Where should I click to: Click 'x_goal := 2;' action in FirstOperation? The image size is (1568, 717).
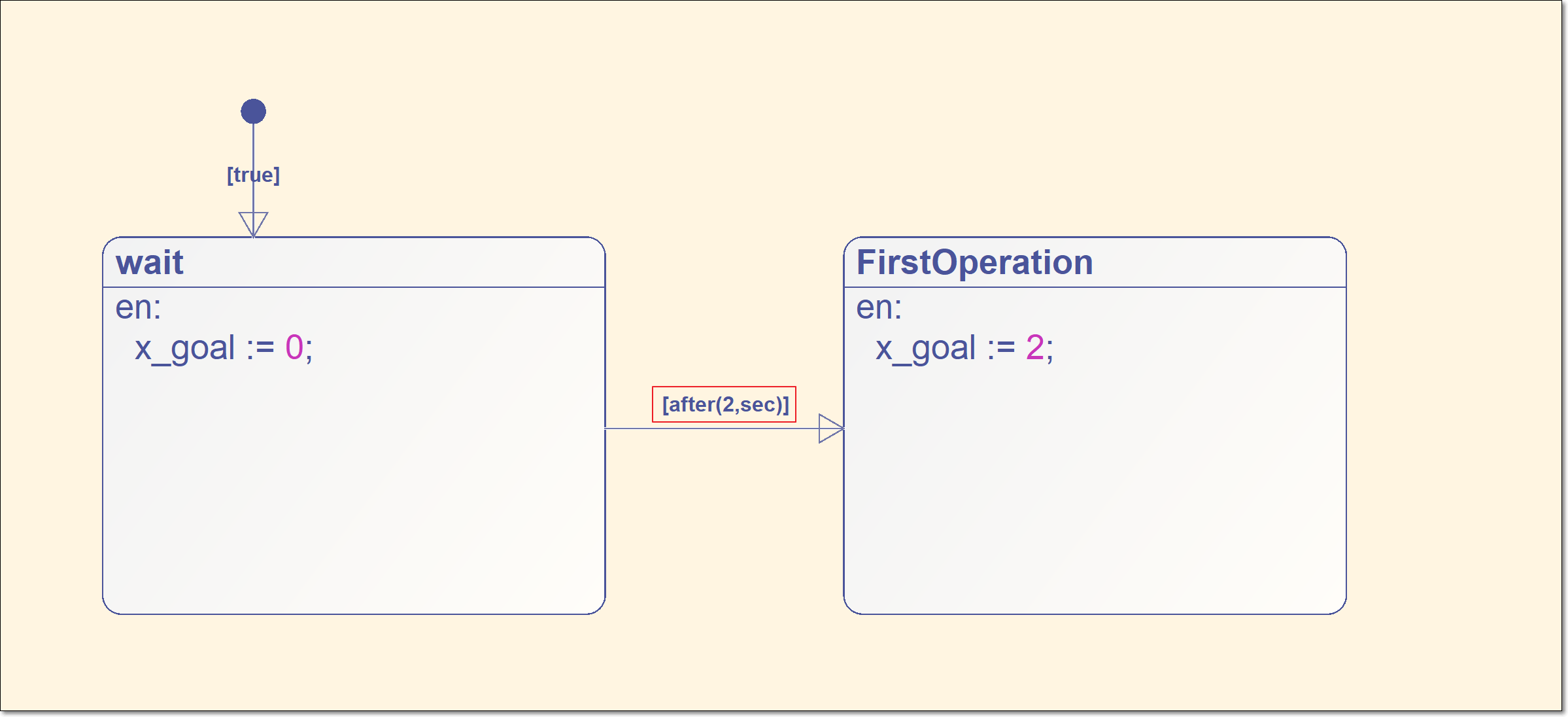coord(964,348)
